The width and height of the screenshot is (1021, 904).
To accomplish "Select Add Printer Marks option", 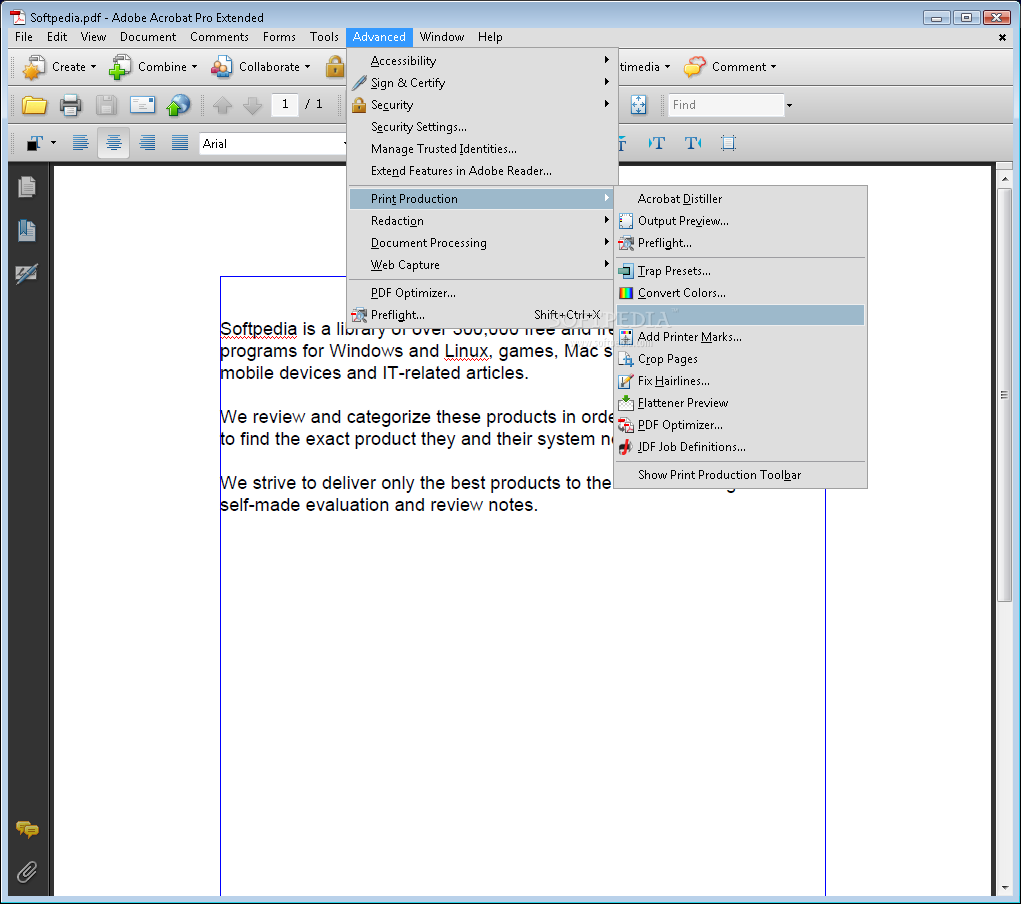I will tap(740, 337).
